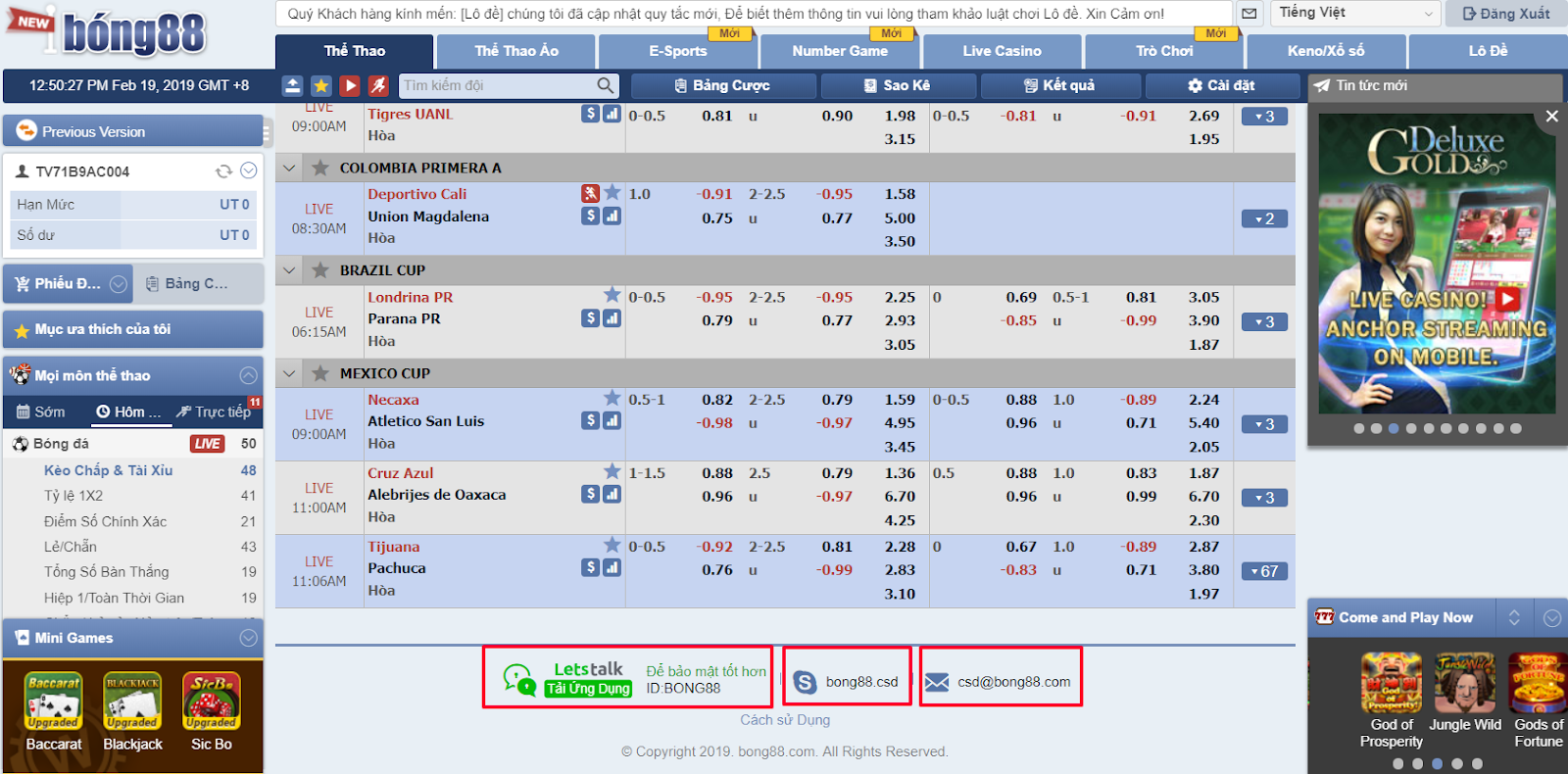
Task: Expand more markets (67) for Tijuana match
Action: tap(1264, 571)
